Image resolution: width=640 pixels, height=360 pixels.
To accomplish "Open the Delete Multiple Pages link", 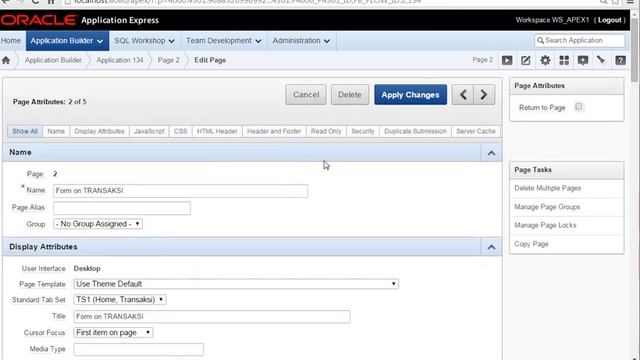I will [x=548, y=188].
